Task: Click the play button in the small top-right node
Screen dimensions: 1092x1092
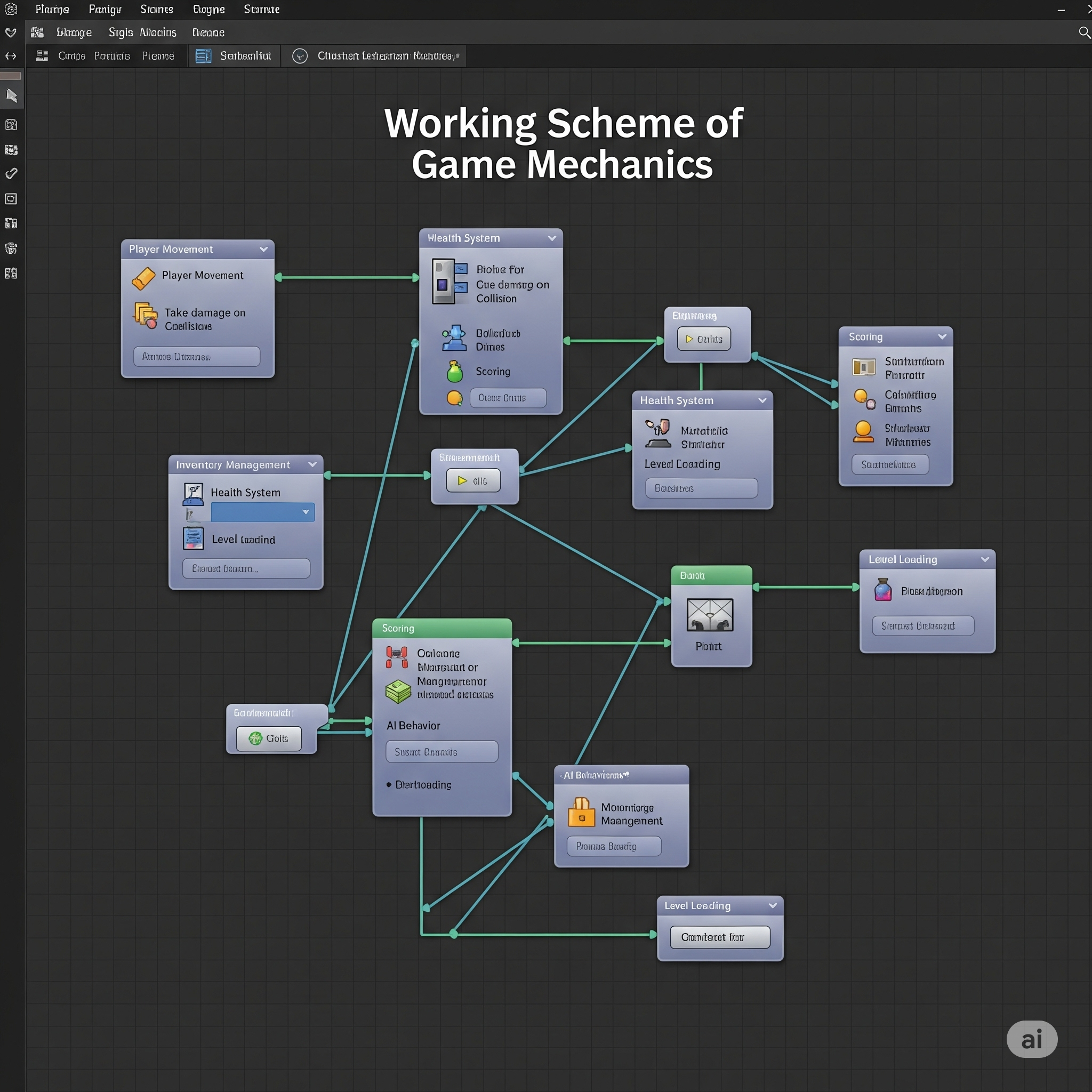Action: 704,339
